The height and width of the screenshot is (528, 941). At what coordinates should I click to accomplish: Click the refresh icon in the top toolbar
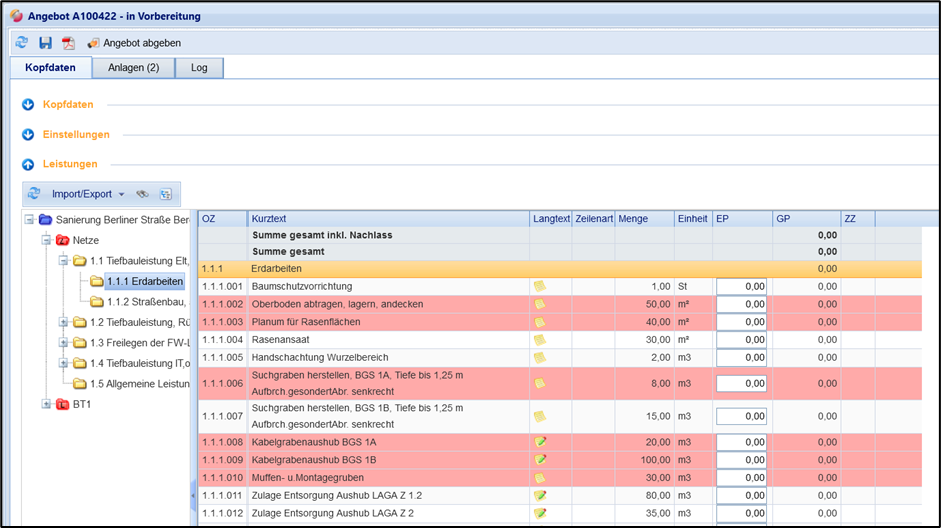(22, 43)
